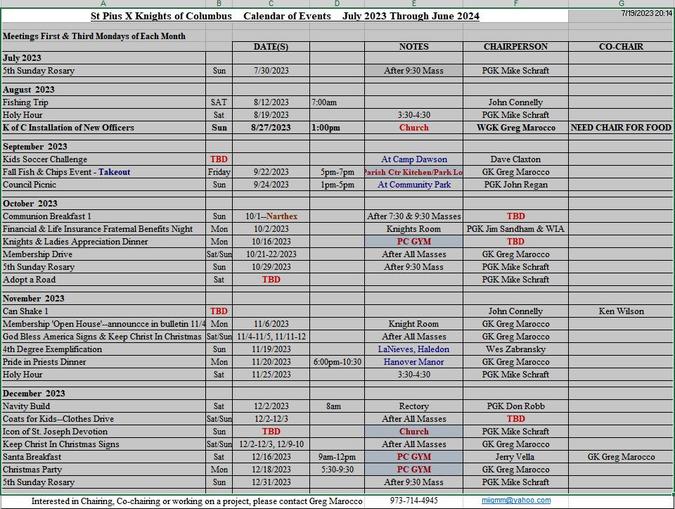The image size is (675, 509).
Task: Click the timestamp cell 7/19/2023 20:14
Action: [x=645, y=13]
